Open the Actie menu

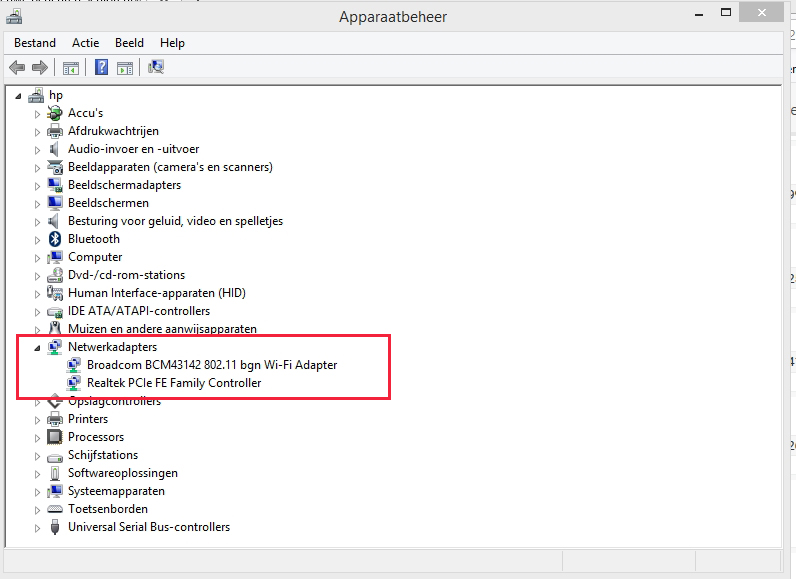click(x=85, y=43)
